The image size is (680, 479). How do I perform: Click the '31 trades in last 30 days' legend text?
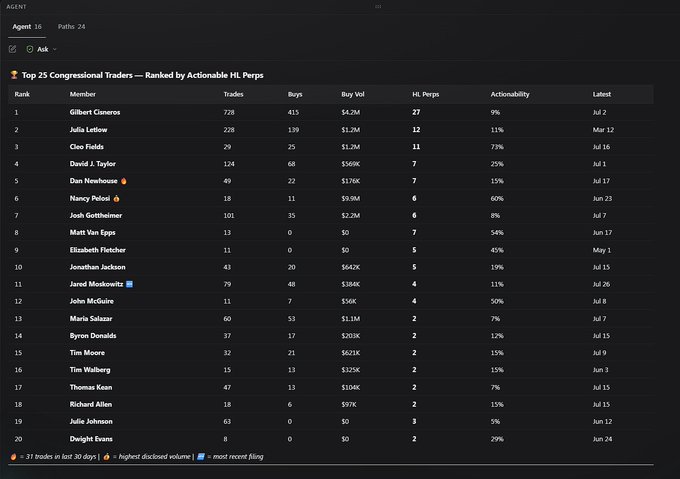click(x=61, y=456)
